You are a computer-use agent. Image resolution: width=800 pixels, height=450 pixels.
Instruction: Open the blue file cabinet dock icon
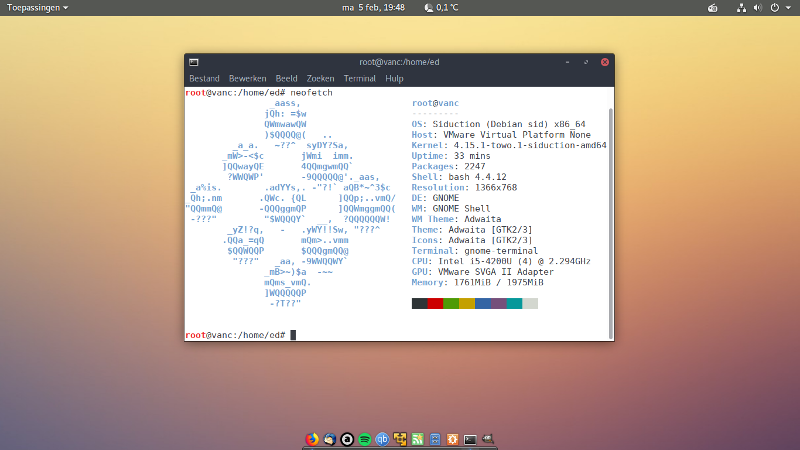[435, 439]
